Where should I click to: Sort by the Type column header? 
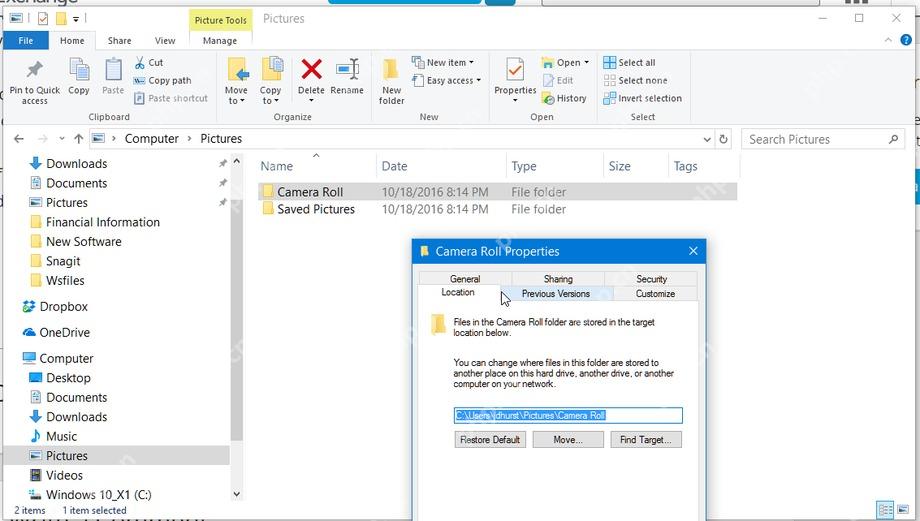click(x=524, y=166)
